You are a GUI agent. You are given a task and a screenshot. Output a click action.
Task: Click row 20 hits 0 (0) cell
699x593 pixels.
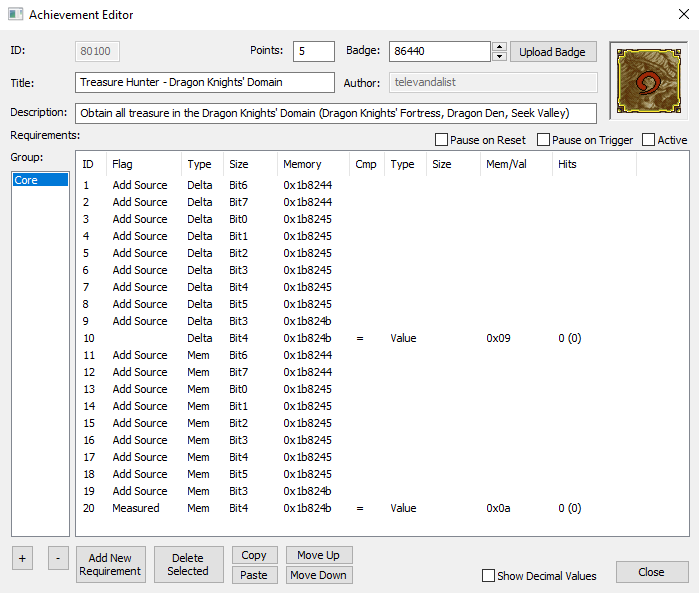(x=570, y=508)
